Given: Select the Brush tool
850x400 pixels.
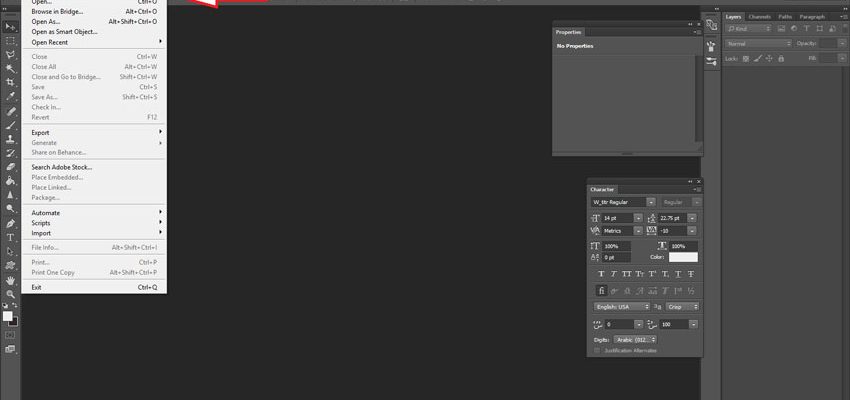Looking at the screenshot, I should [x=10, y=125].
